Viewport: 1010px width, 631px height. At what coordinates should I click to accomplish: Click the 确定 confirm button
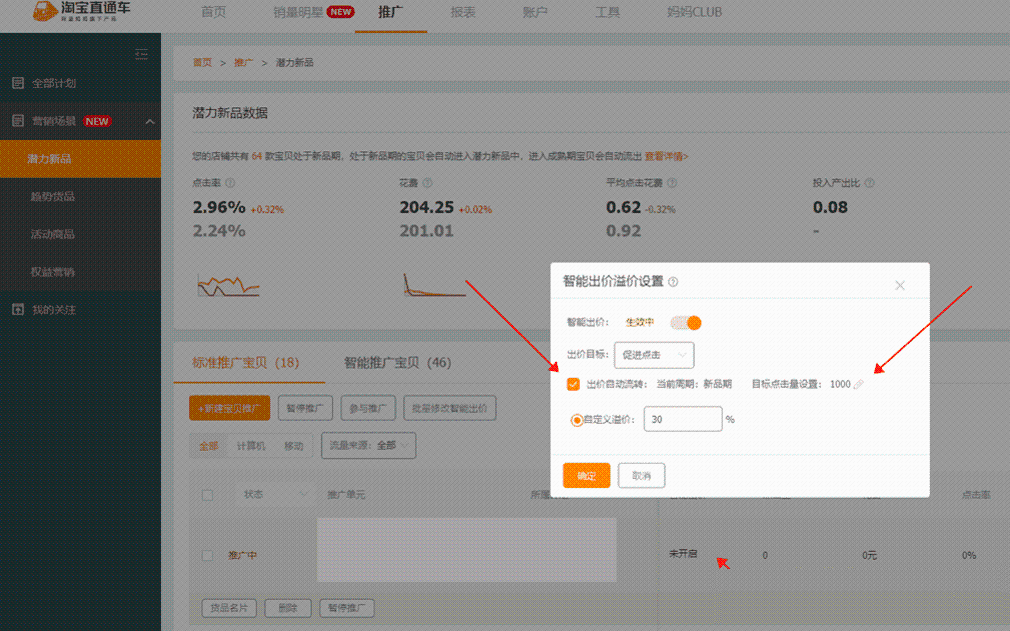[x=586, y=476]
